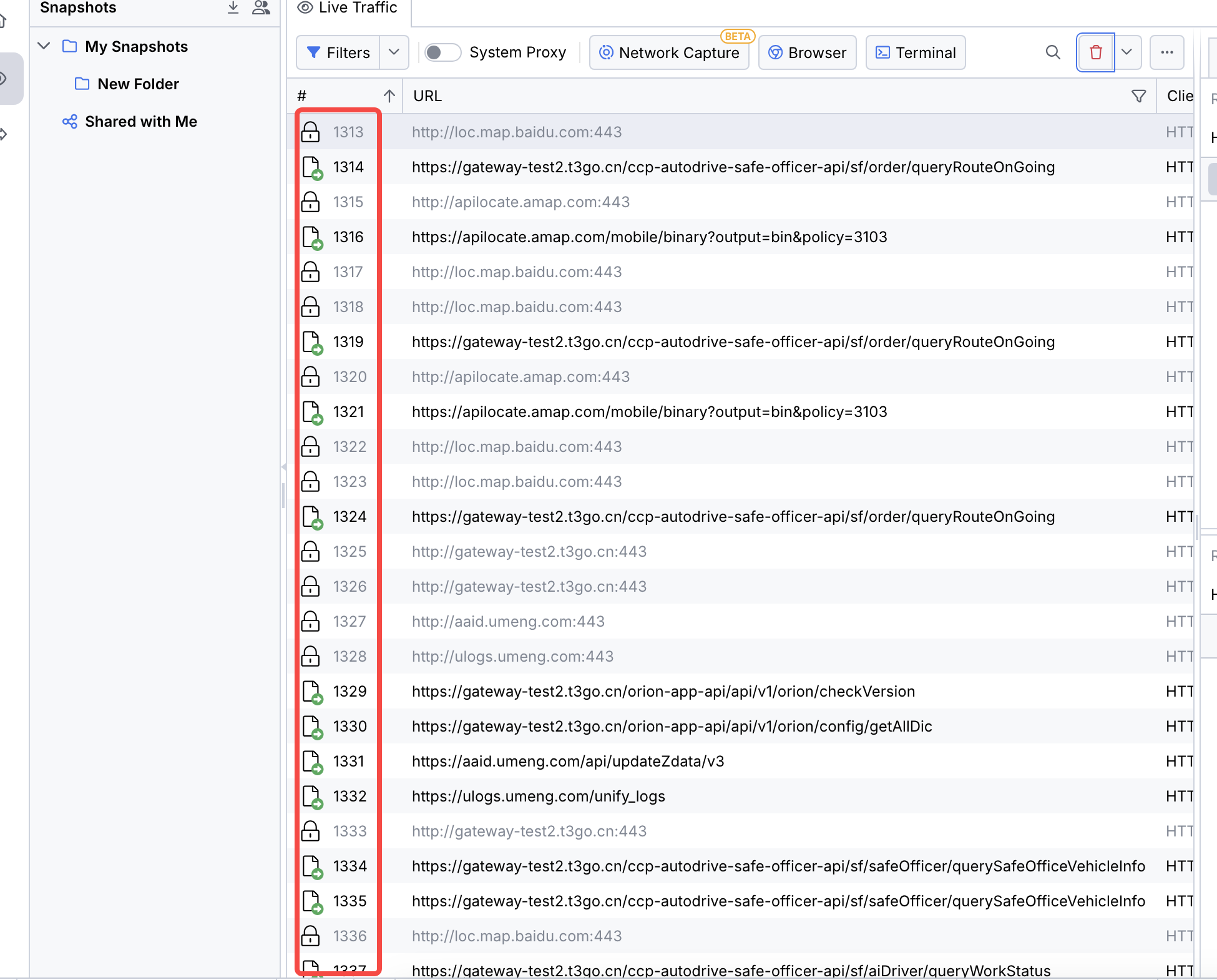This screenshot has height=980, width=1217.
Task: Collapse the My Snapshots folder
Action: (x=43, y=46)
